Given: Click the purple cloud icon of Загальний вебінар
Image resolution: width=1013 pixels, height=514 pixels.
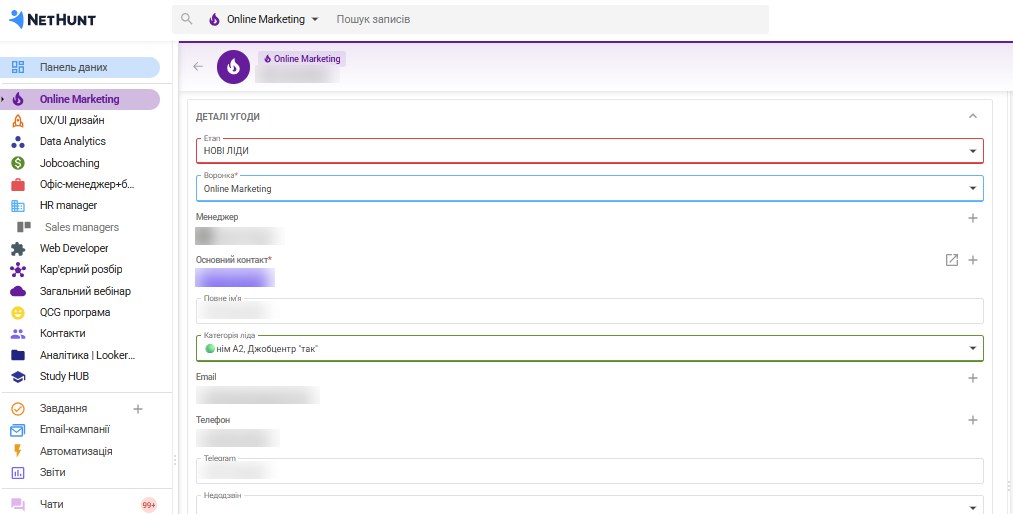Looking at the screenshot, I should coord(18,291).
